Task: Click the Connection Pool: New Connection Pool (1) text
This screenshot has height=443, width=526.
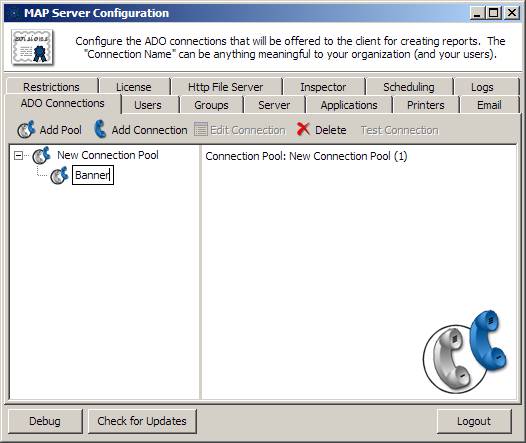Action: 306,156
